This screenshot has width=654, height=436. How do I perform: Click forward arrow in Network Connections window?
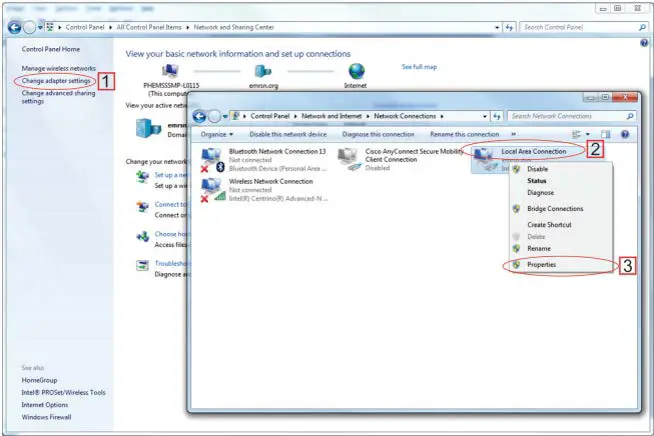214,116
